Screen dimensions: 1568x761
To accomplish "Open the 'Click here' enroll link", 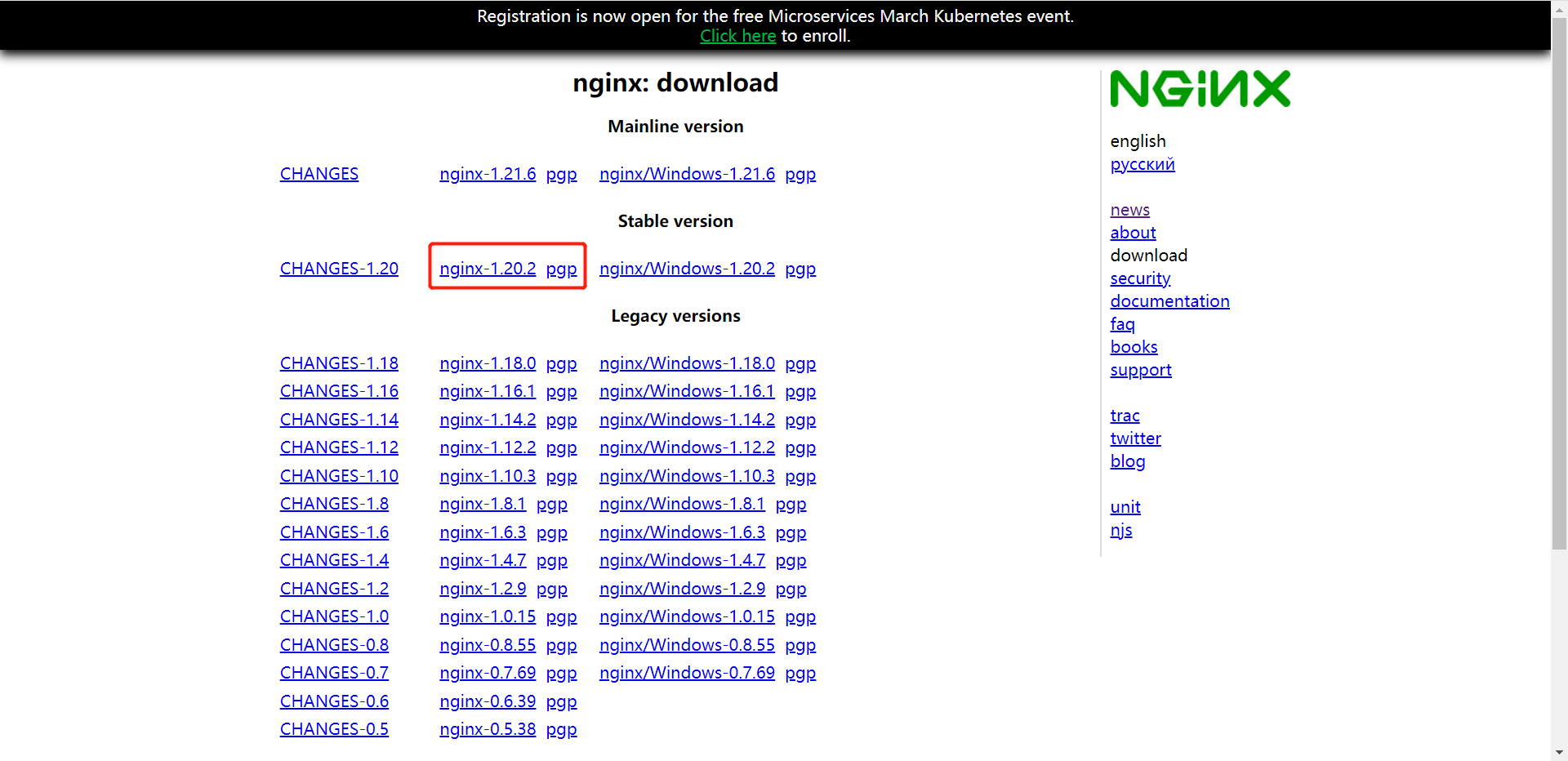I will coord(737,36).
